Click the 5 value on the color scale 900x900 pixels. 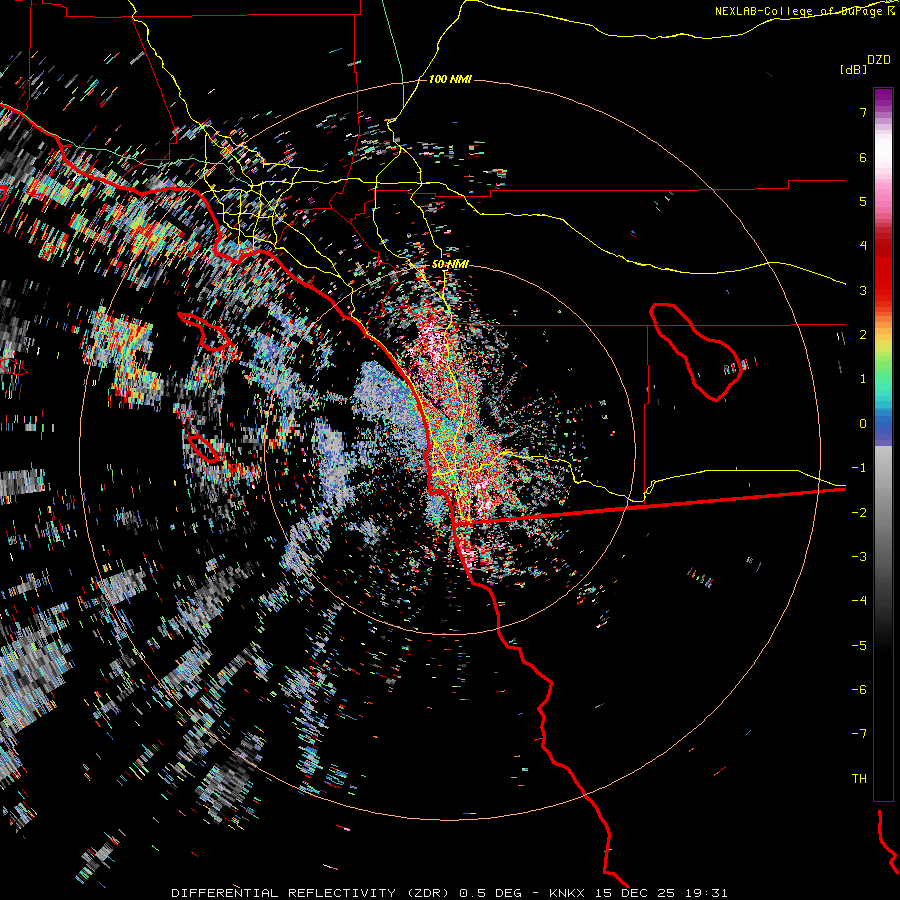coord(863,201)
